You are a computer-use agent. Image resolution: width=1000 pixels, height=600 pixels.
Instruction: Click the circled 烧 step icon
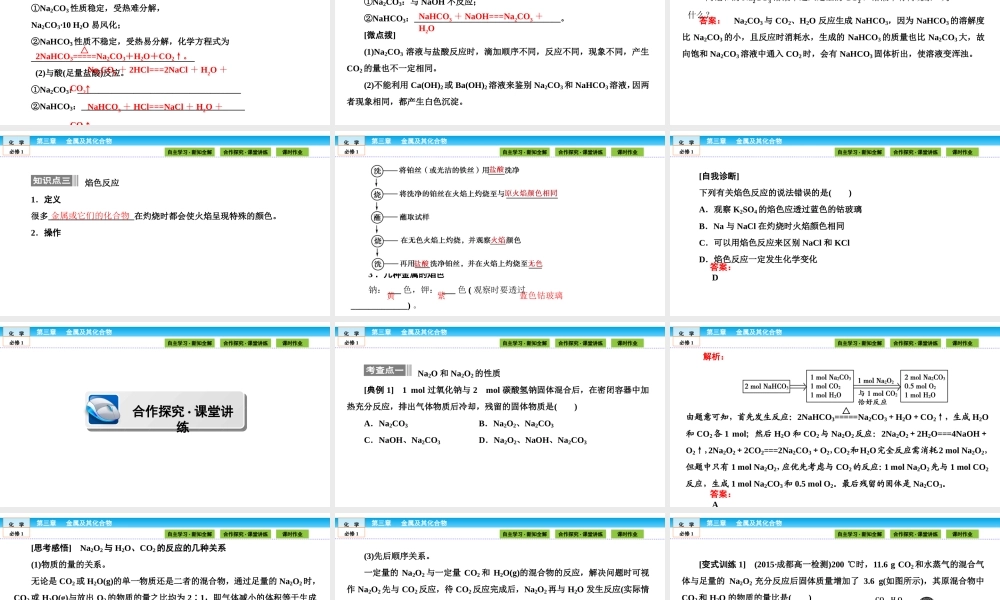tap(376, 194)
